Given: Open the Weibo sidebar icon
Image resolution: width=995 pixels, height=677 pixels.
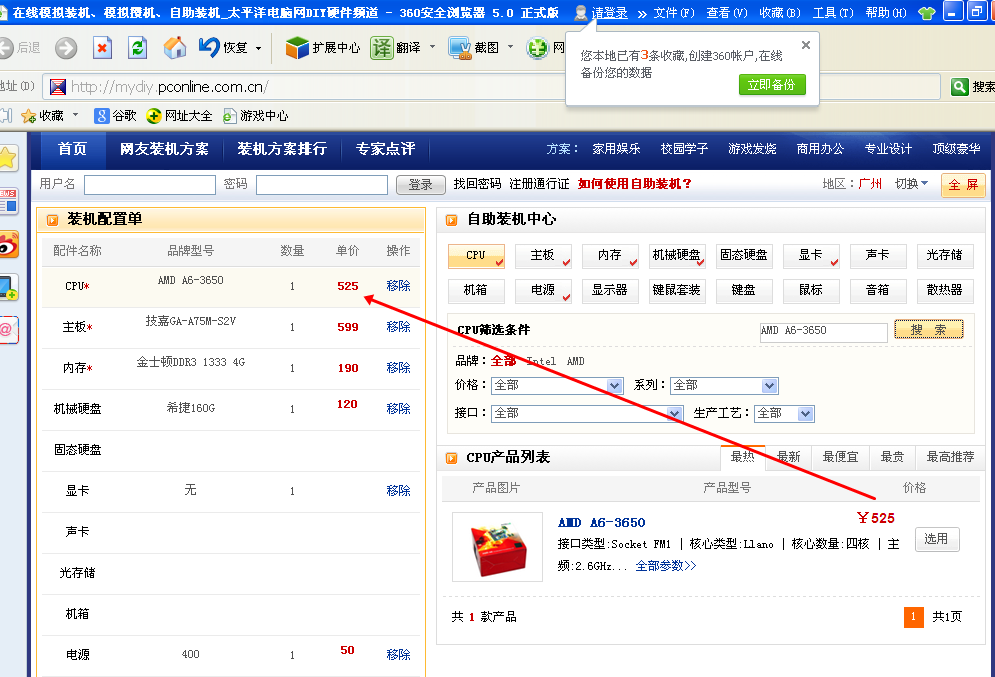Looking at the screenshot, I should 9,244.
